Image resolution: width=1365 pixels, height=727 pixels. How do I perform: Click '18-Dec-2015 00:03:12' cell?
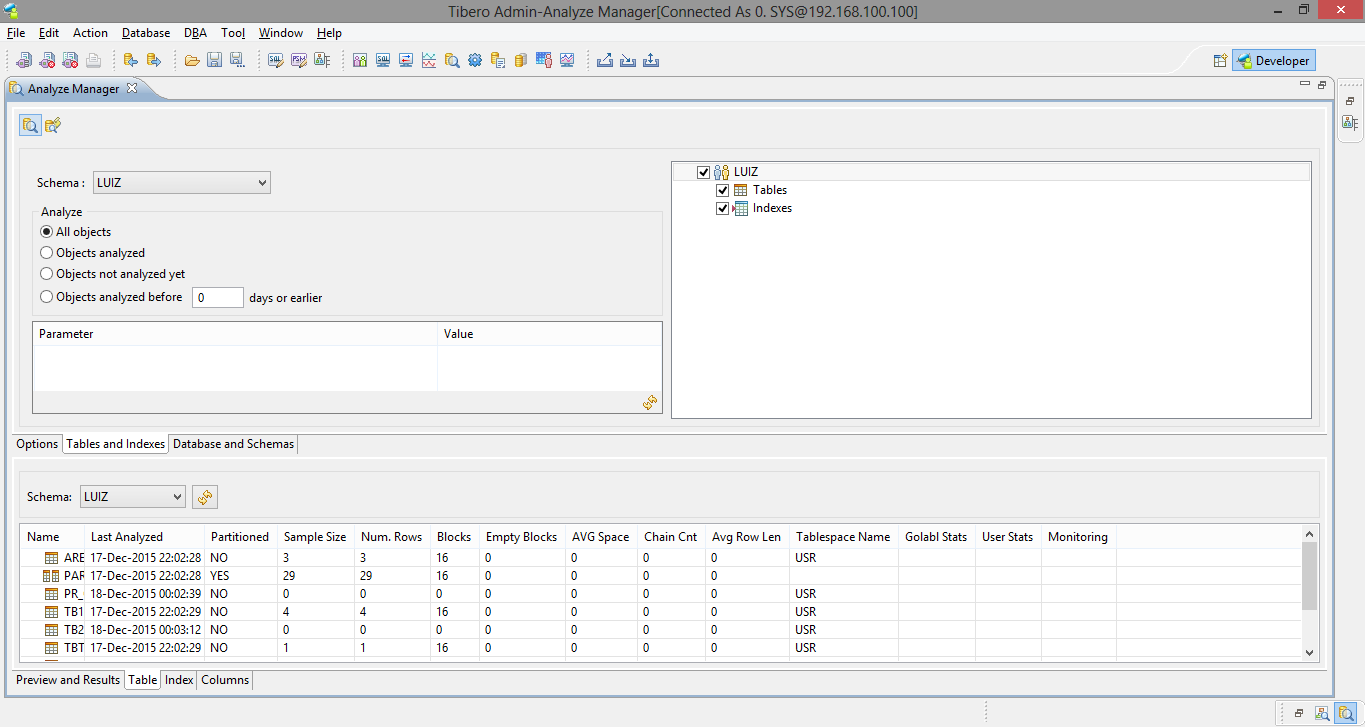(146, 630)
